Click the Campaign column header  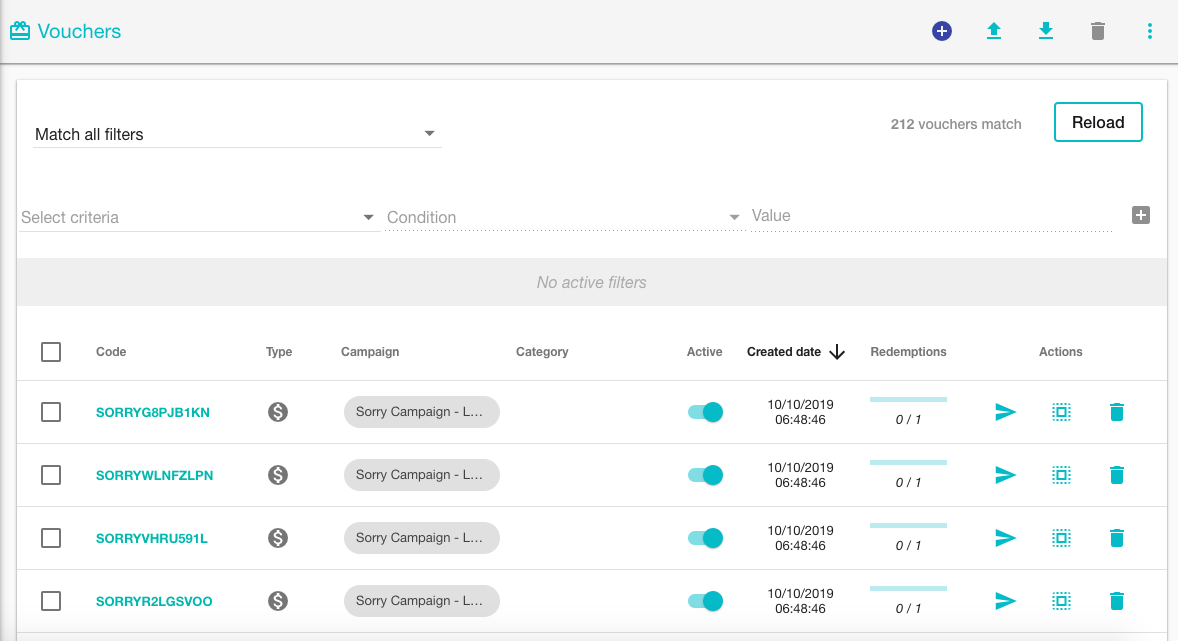tap(370, 352)
